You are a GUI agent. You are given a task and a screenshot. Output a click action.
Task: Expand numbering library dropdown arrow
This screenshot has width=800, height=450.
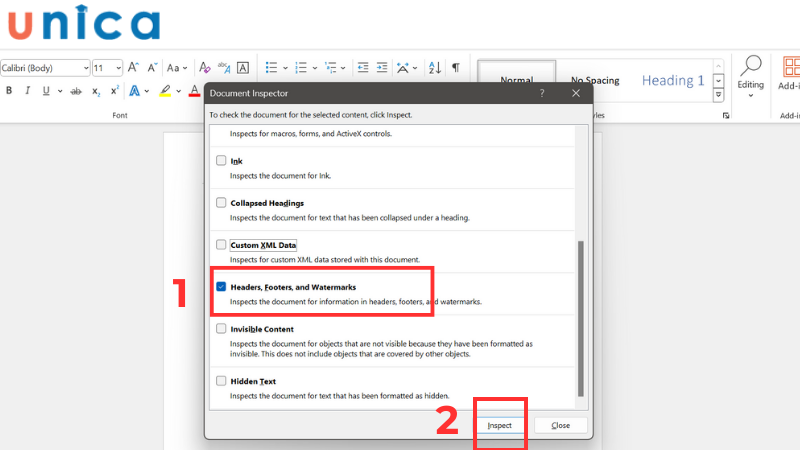[314, 68]
